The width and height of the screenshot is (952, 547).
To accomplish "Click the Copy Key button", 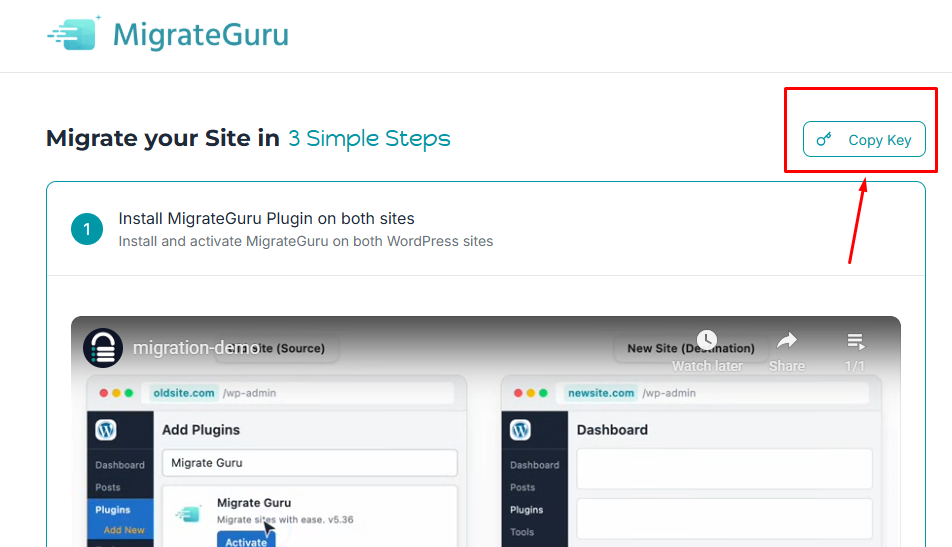I will (x=864, y=139).
